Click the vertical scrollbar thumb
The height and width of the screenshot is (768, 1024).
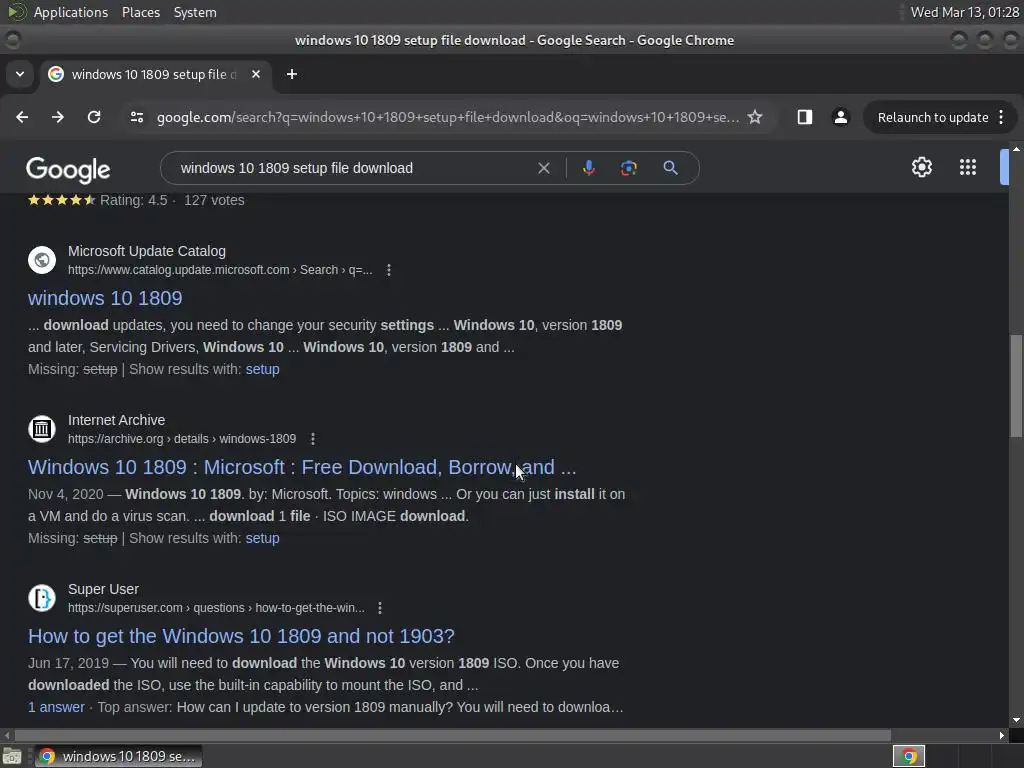1016,385
